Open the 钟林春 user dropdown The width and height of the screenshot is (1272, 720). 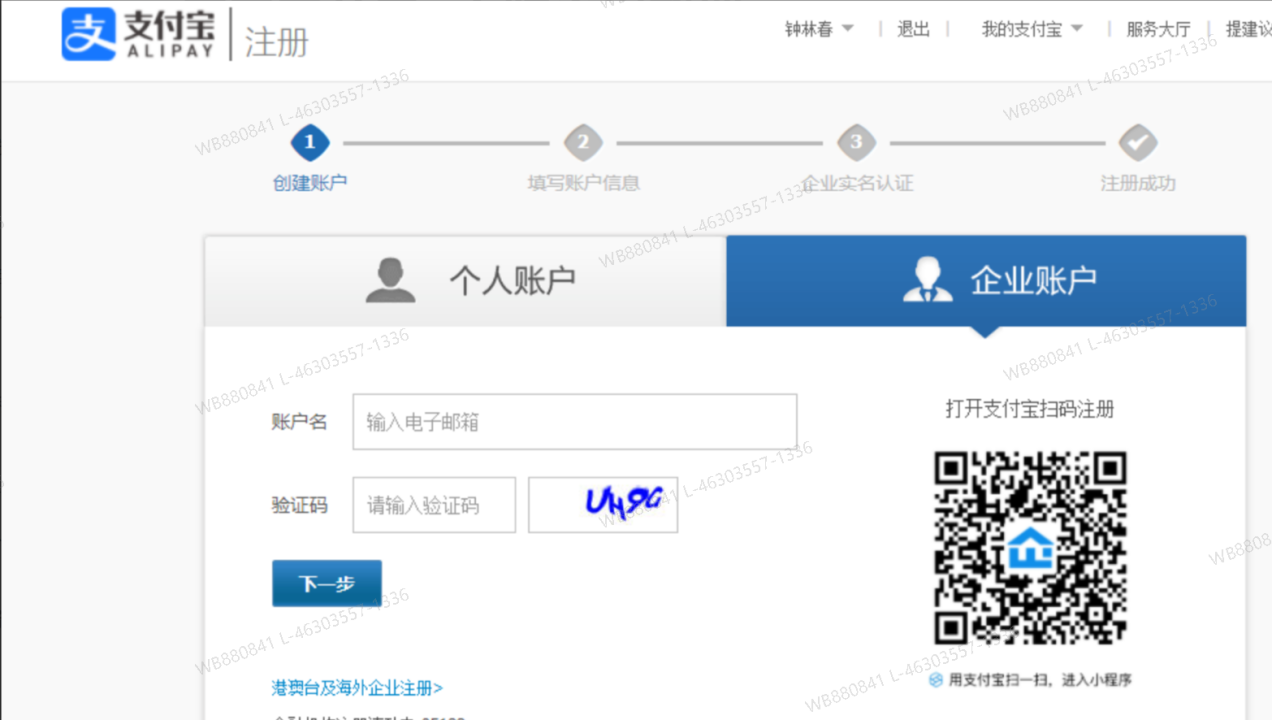click(x=819, y=29)
